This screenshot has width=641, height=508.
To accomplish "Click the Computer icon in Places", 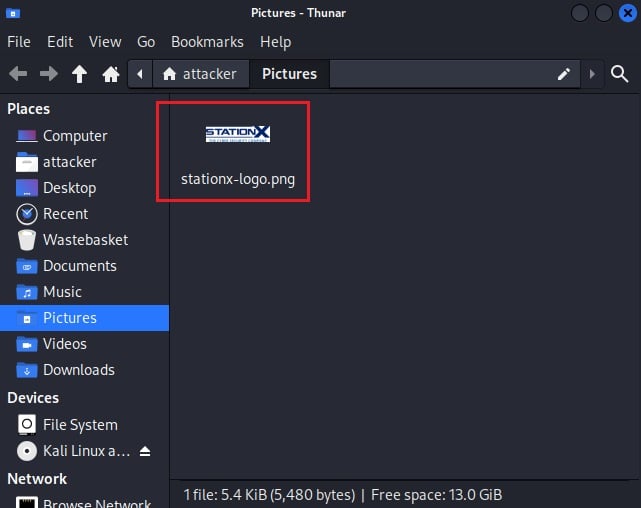I will [x=27, y=136].
